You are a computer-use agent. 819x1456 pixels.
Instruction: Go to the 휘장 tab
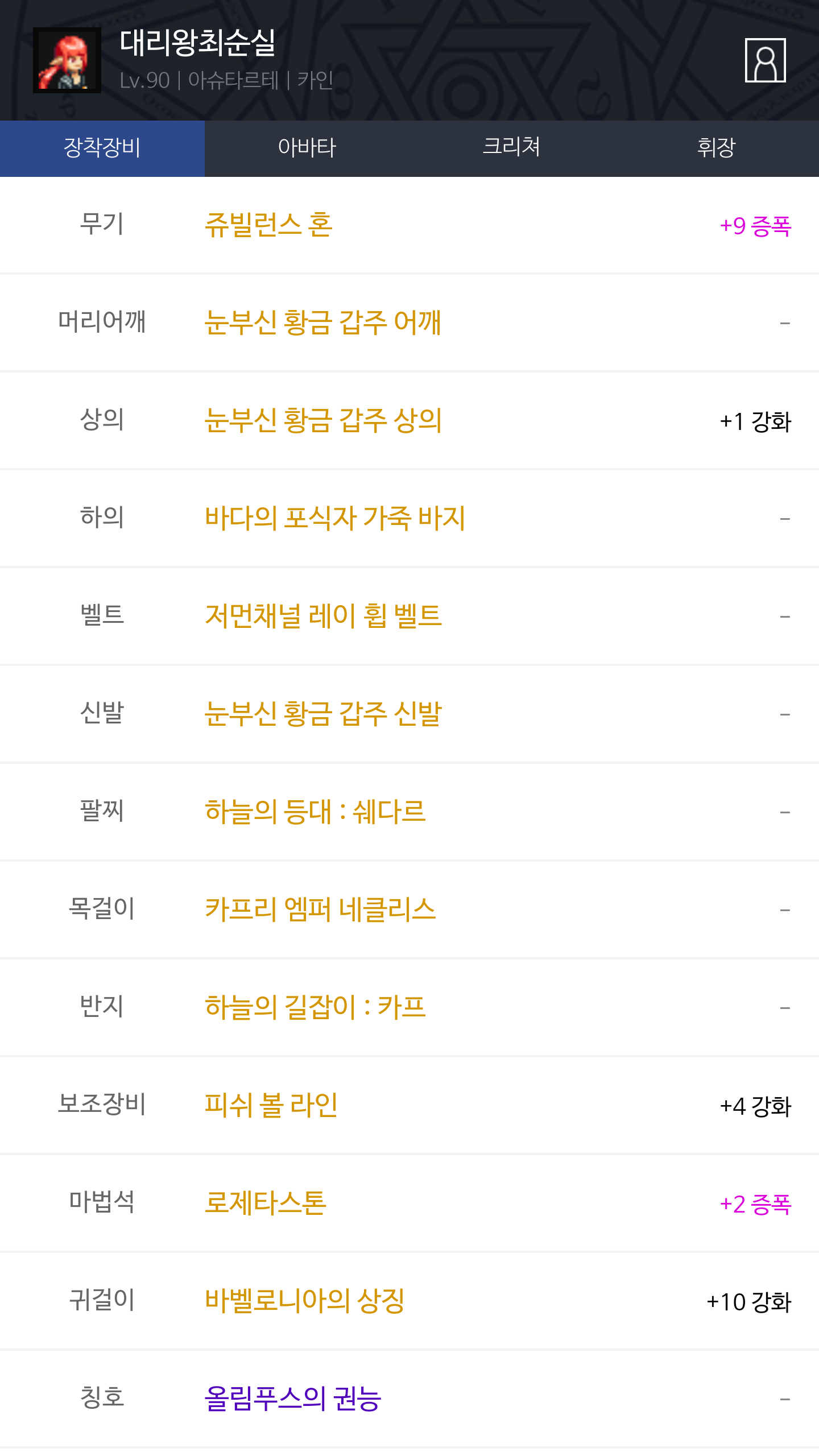coord(716,148)
